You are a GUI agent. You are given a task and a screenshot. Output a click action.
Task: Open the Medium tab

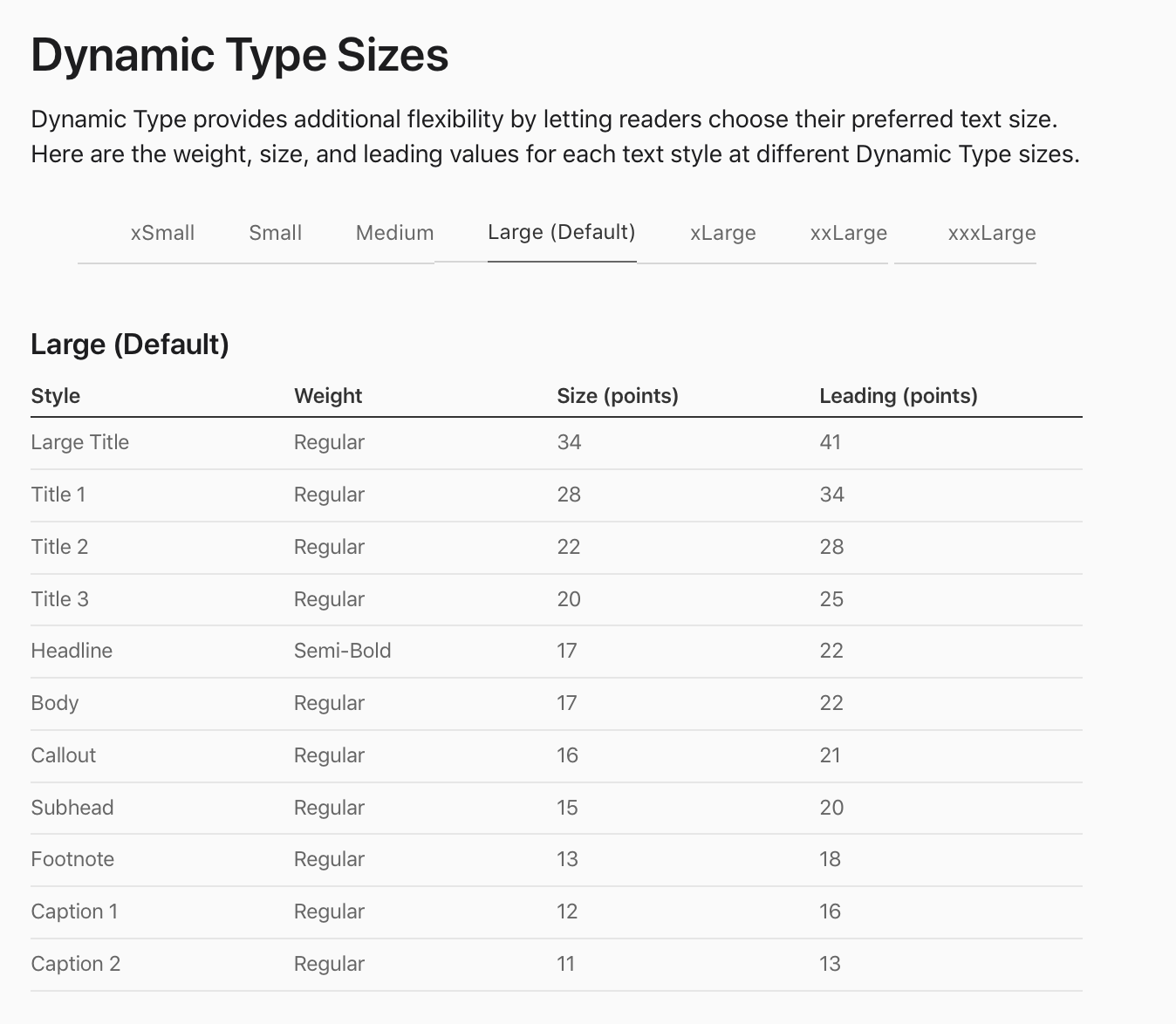click(x=394, y=233)
